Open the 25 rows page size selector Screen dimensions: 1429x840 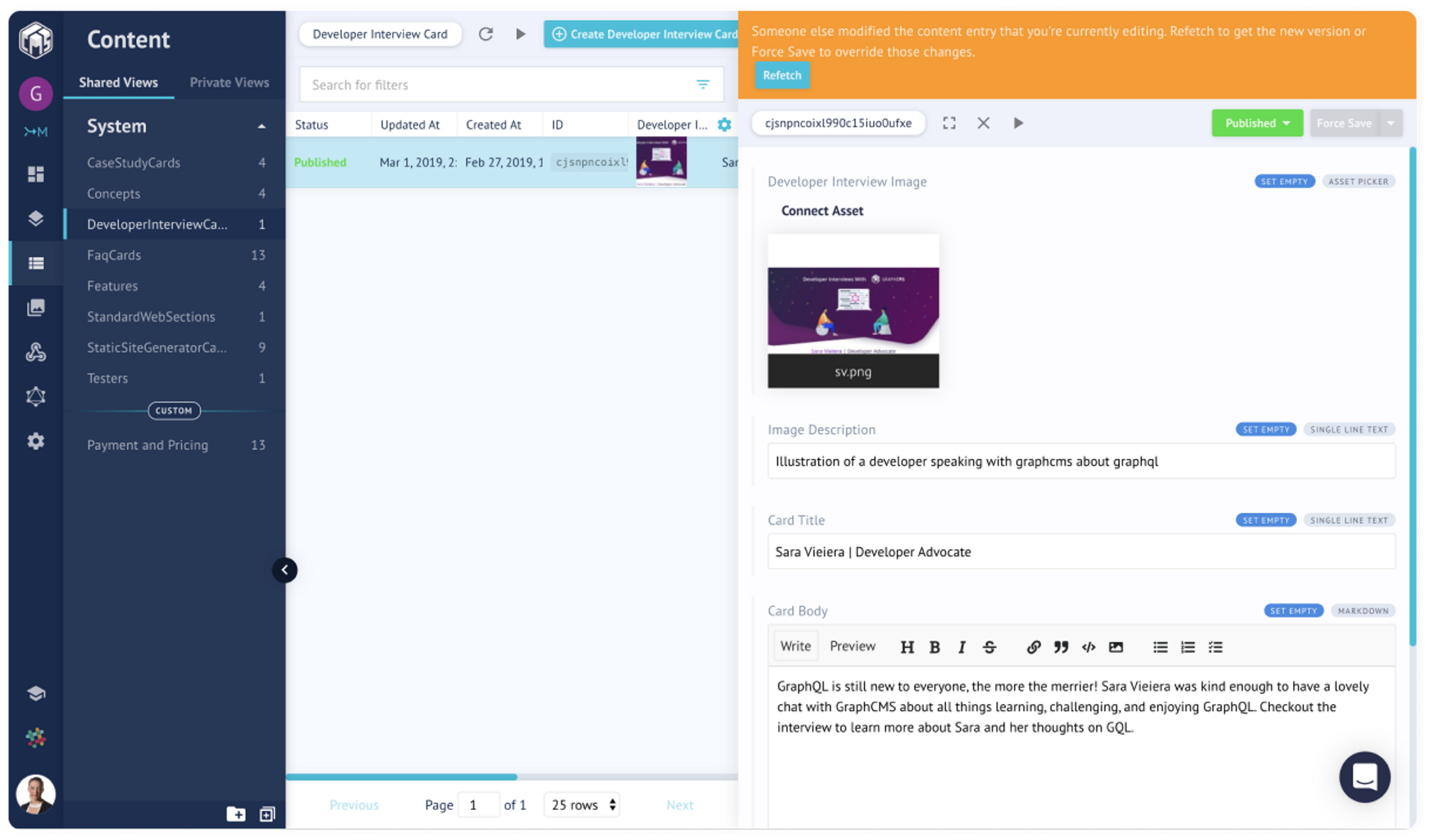click(x=583, y=805)
